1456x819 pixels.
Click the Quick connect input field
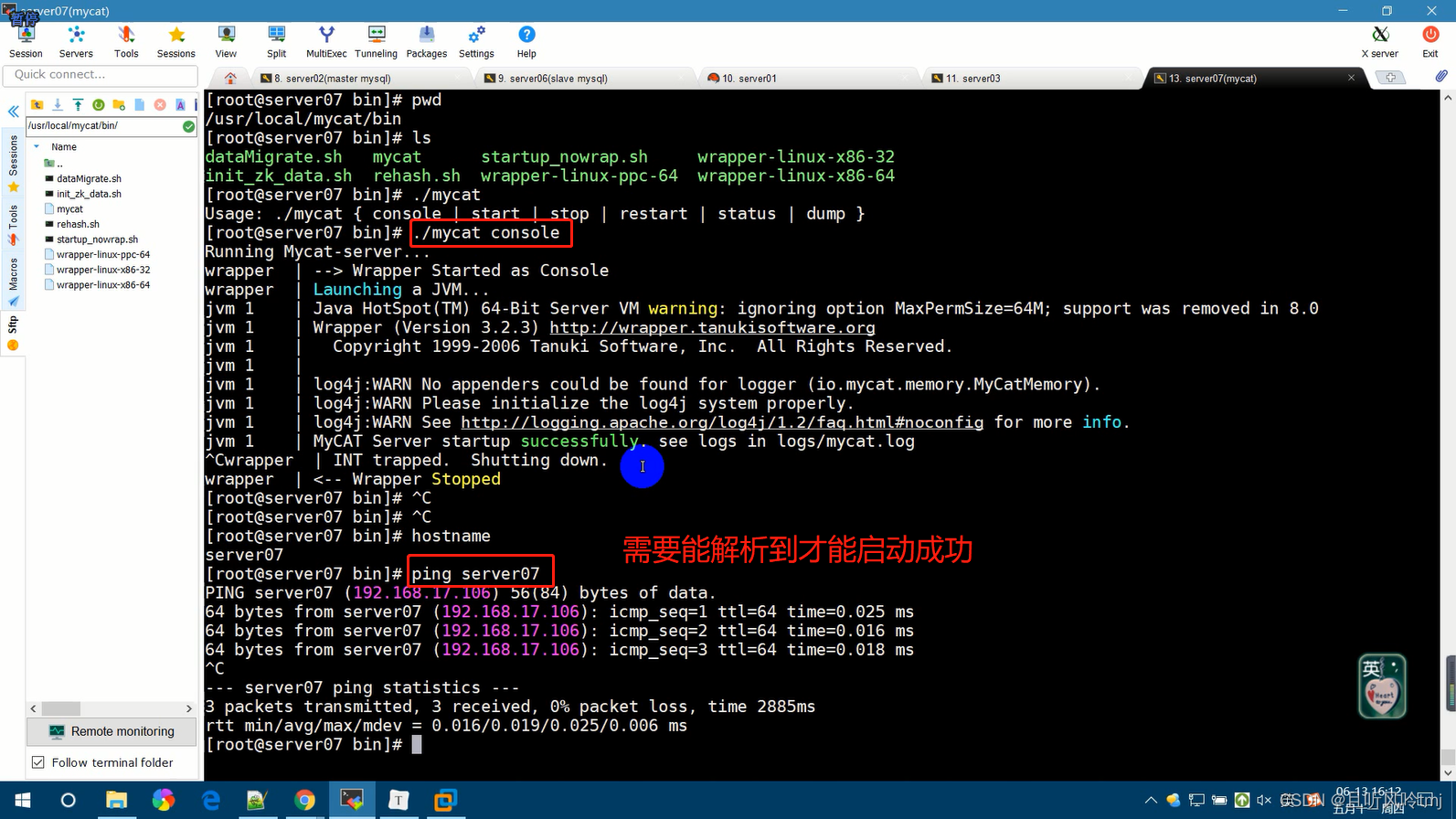coord(101,75)
